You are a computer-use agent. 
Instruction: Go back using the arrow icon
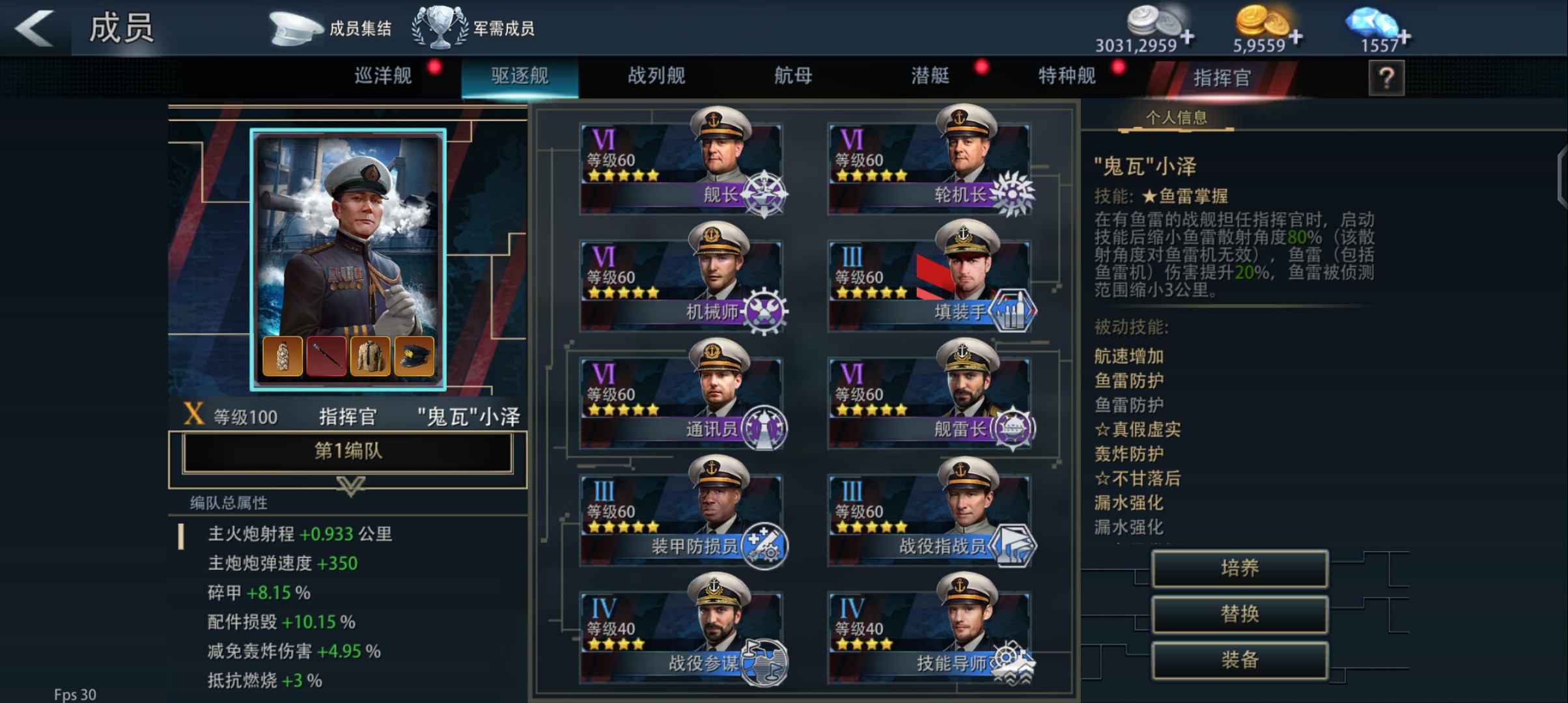pyautogui.click(x=35, y=28)
